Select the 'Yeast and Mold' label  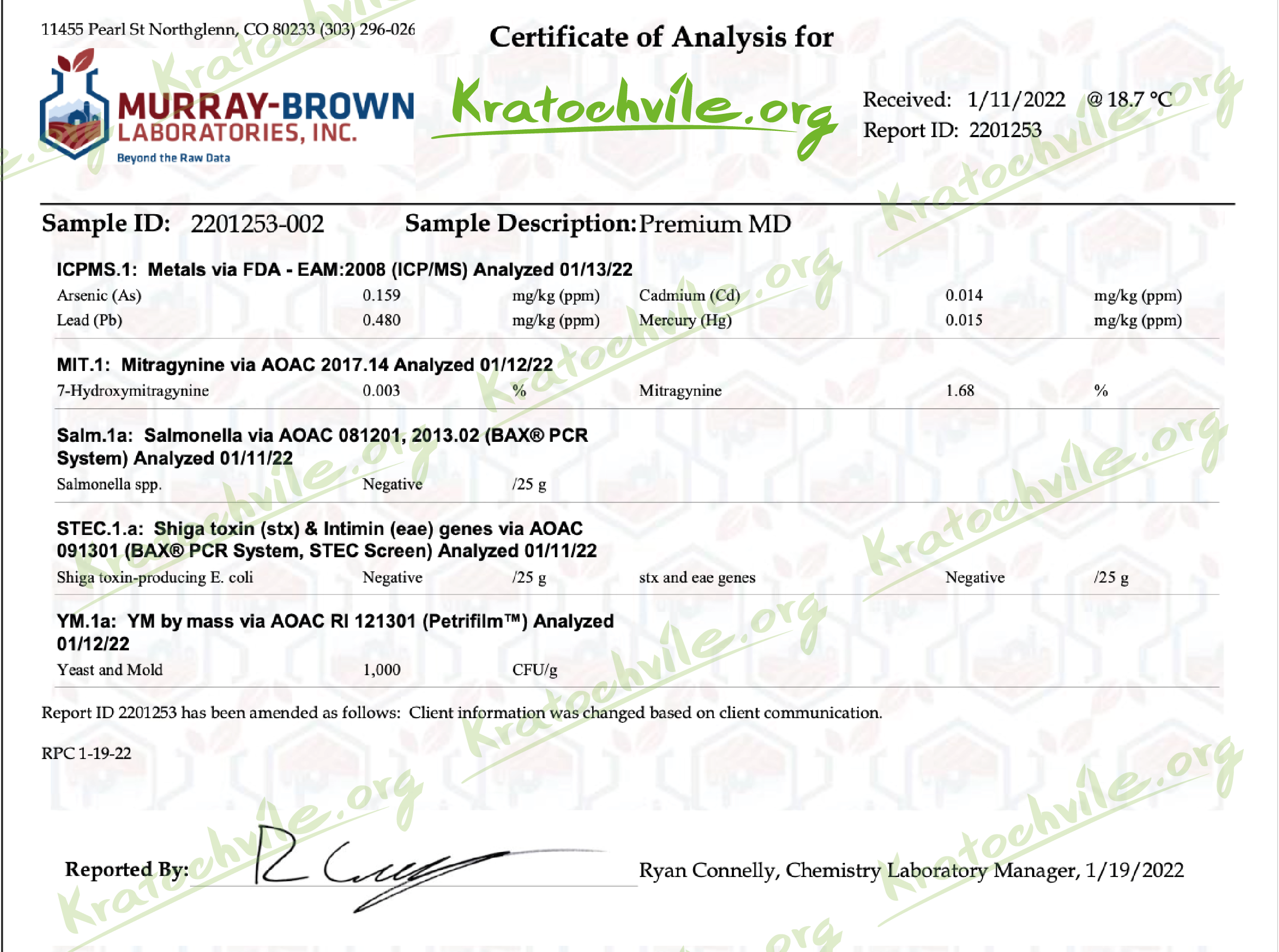point(110,670)
